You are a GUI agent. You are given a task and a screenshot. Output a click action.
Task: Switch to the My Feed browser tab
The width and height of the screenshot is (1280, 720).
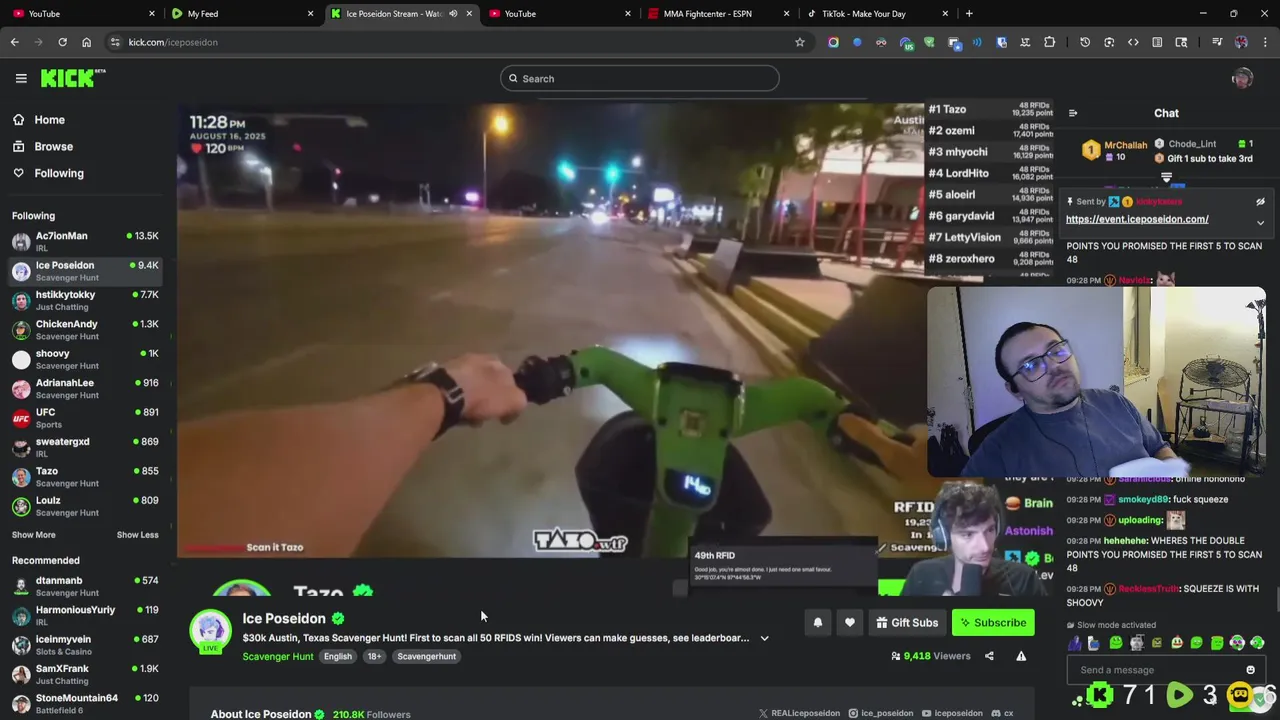(240, 14)
